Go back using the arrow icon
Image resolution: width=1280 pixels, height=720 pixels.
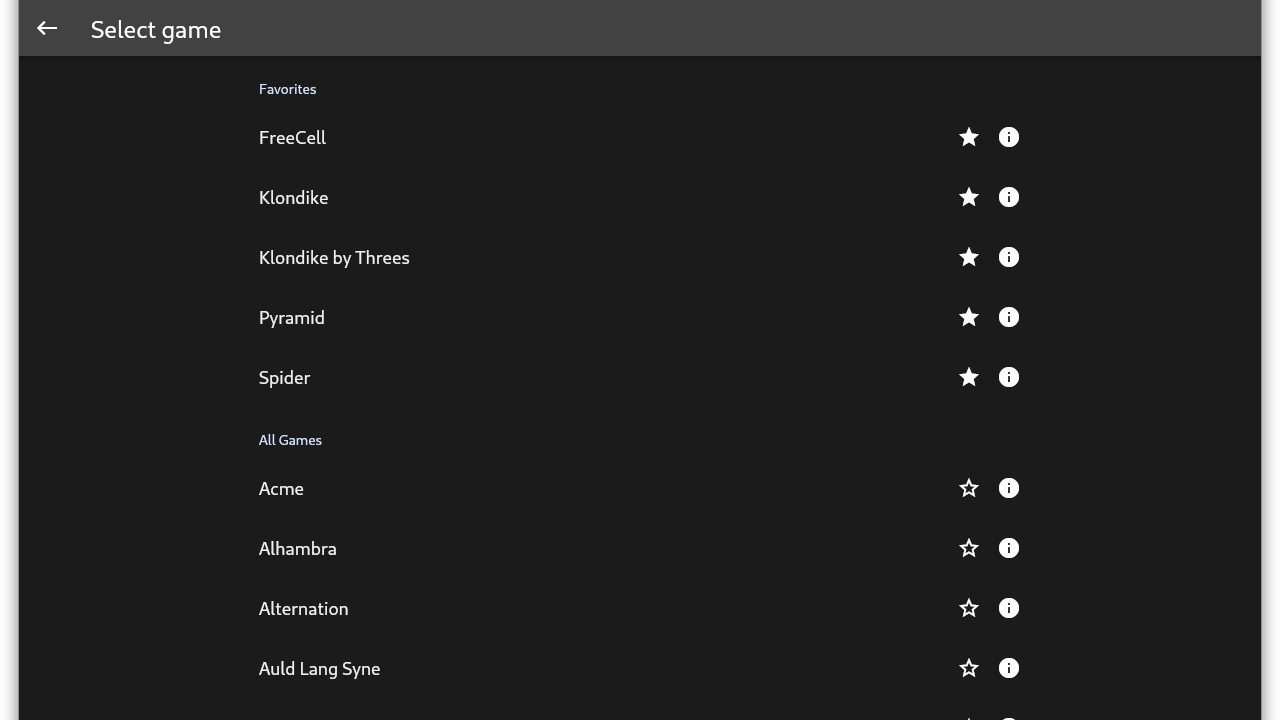(x=47, y=29)
